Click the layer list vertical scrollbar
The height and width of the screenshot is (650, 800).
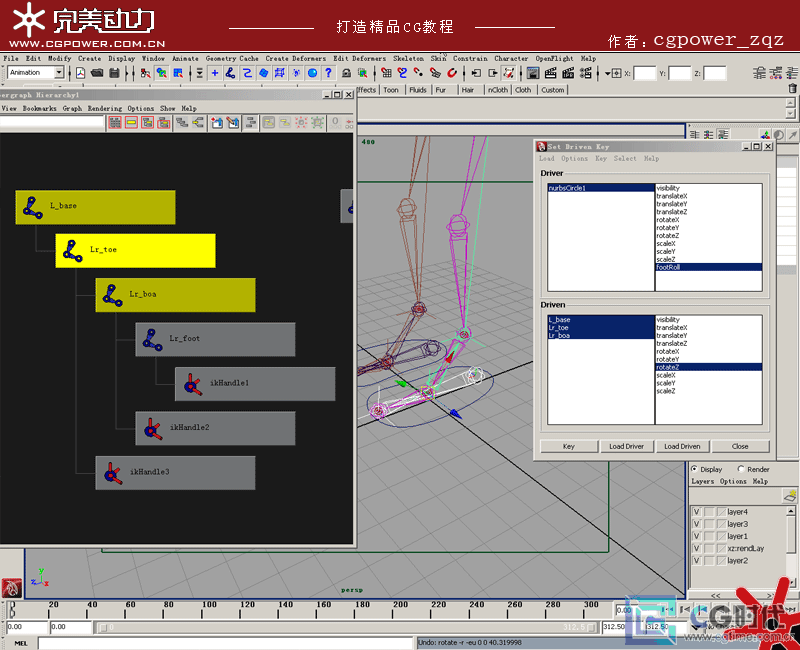[791, 545]
